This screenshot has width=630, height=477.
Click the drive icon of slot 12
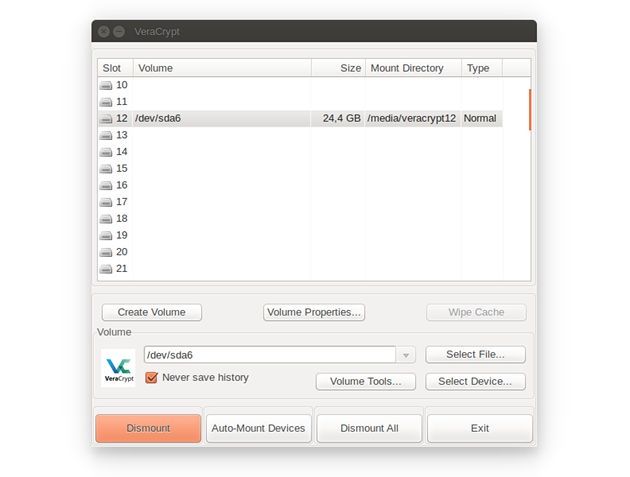point(106,119)
